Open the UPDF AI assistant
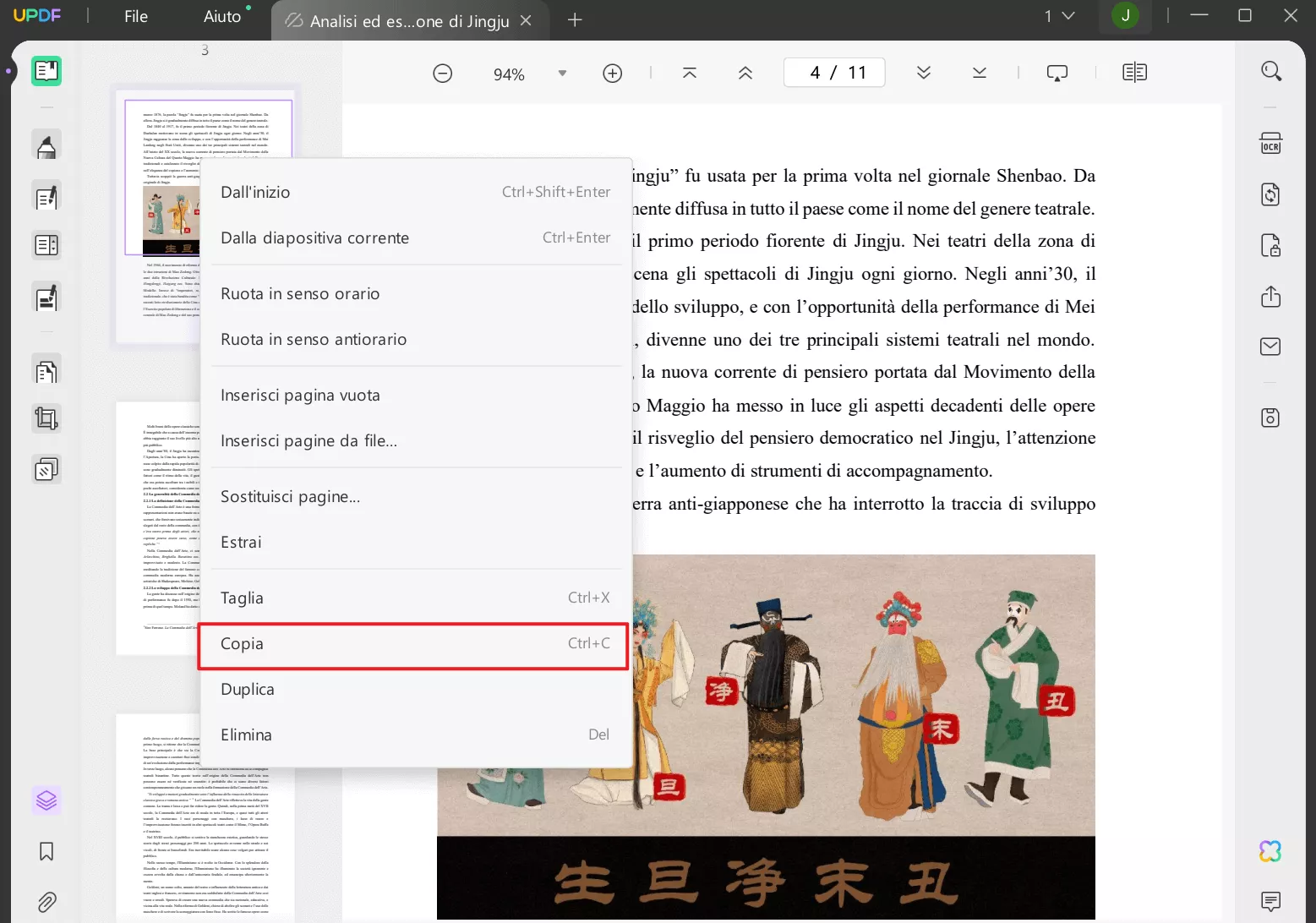Screen dimensions: 1316x923 point(1270,851)
